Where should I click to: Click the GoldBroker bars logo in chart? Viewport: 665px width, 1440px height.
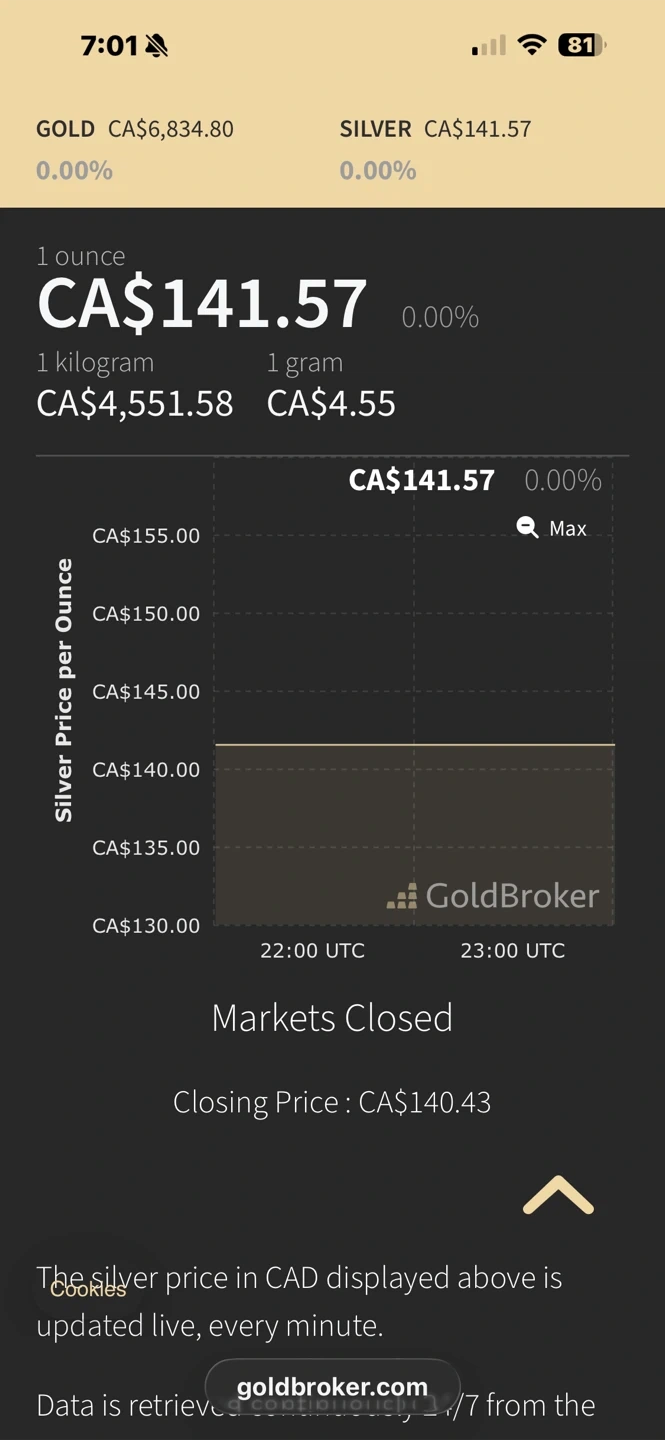point(402,896)
